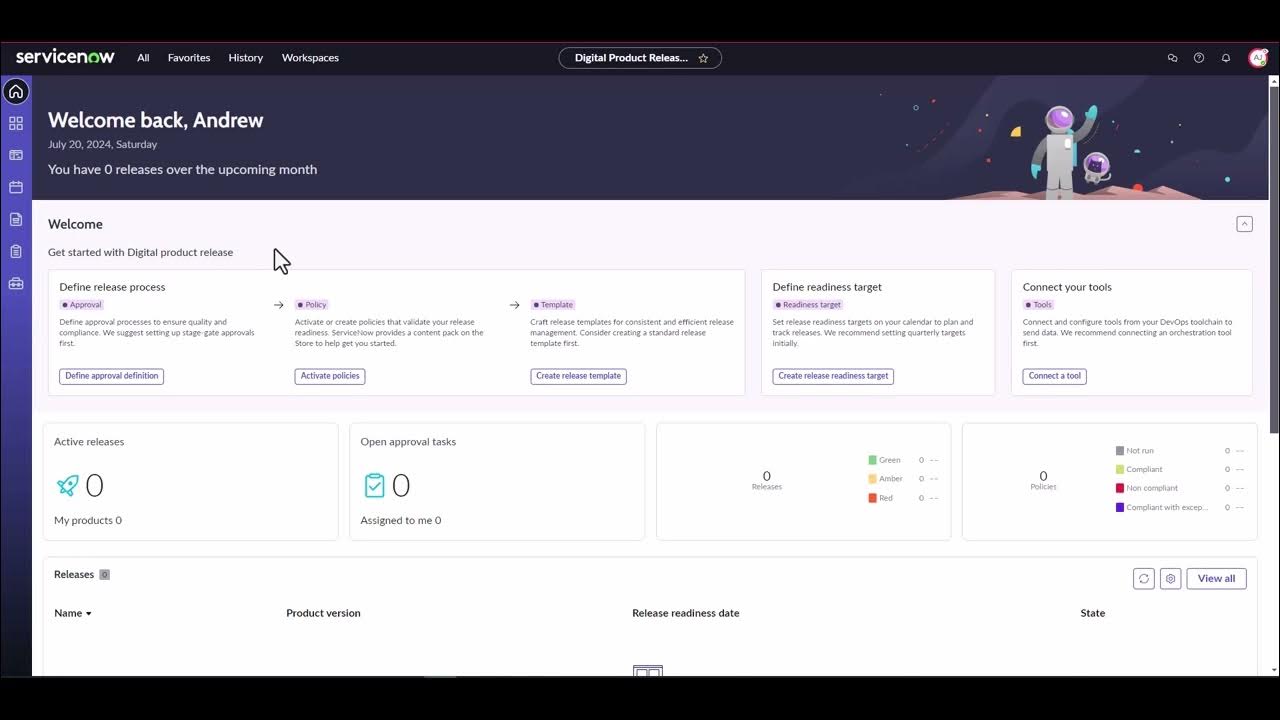Click View all in the Releases section
Image resolution: width=1280 pixels, height=720 pixels.
tap(1216, 578)
